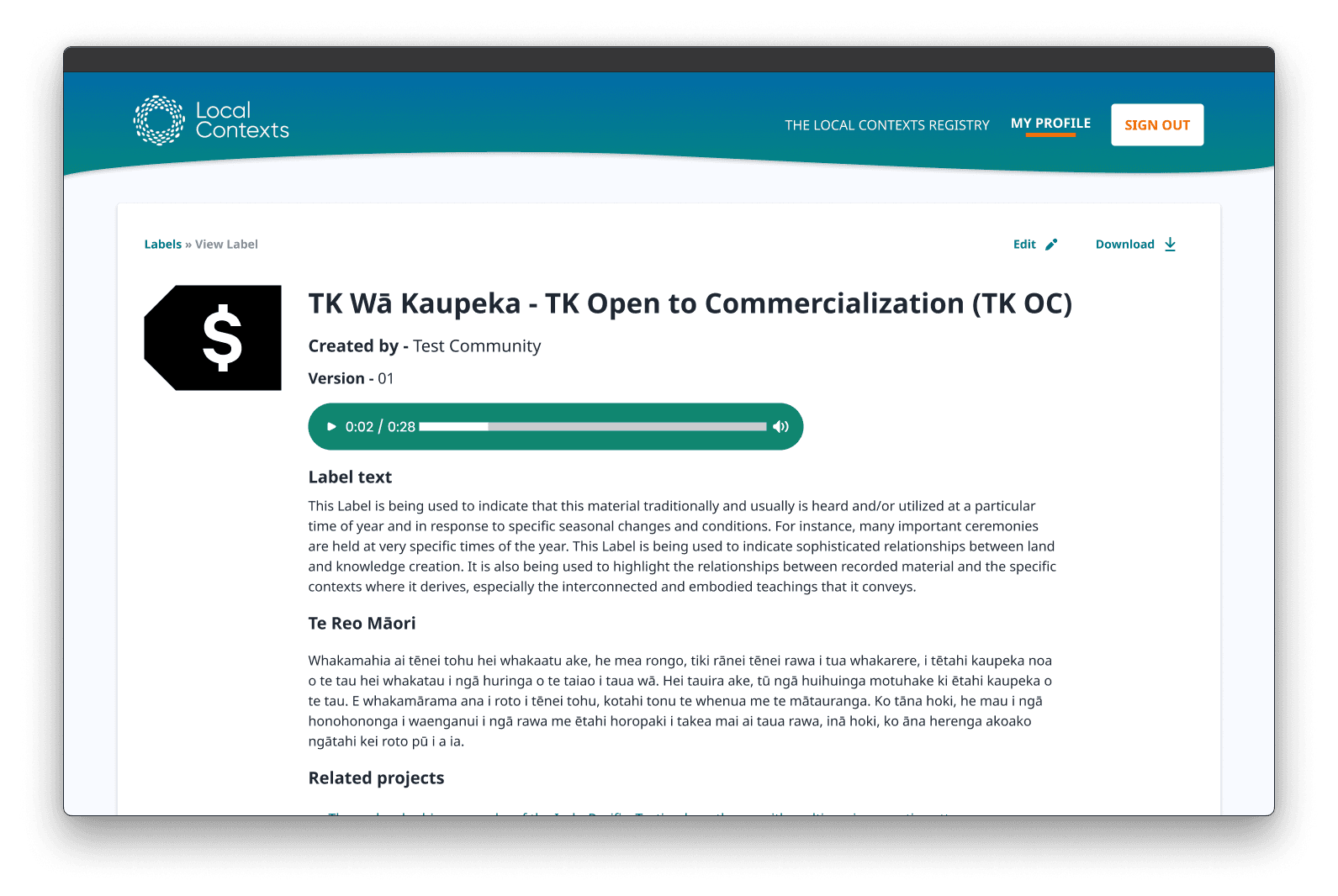Click the Māori translation paragraph

680,701
